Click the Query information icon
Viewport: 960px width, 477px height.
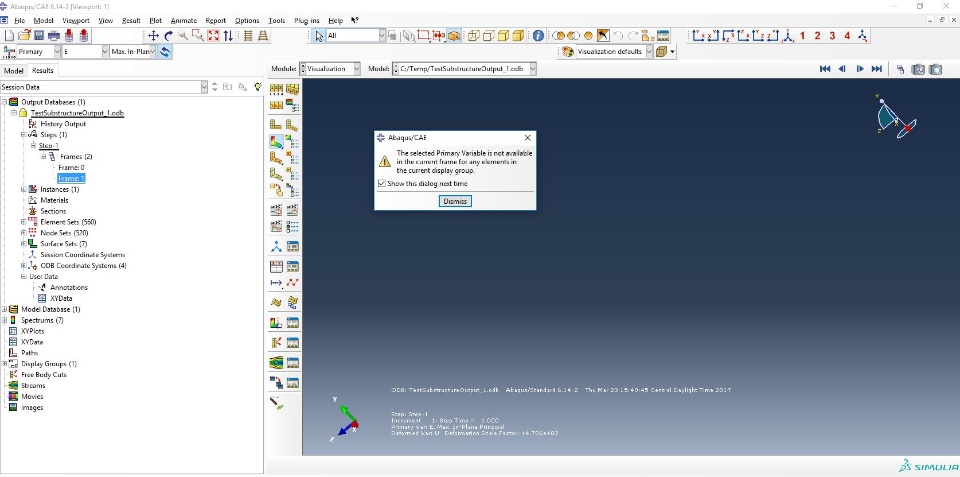538,36
